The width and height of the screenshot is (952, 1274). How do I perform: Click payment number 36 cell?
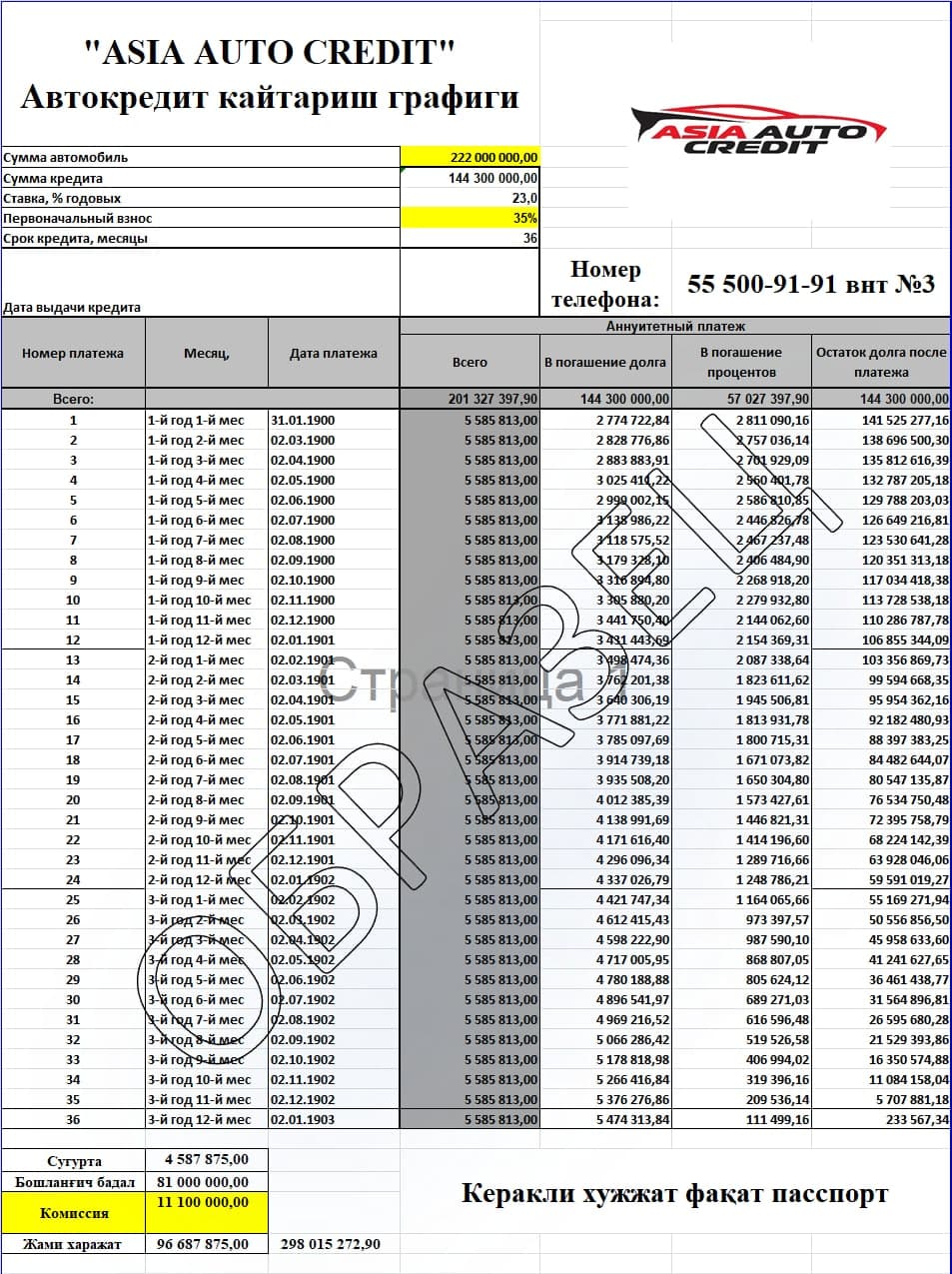click(73, 1119)
